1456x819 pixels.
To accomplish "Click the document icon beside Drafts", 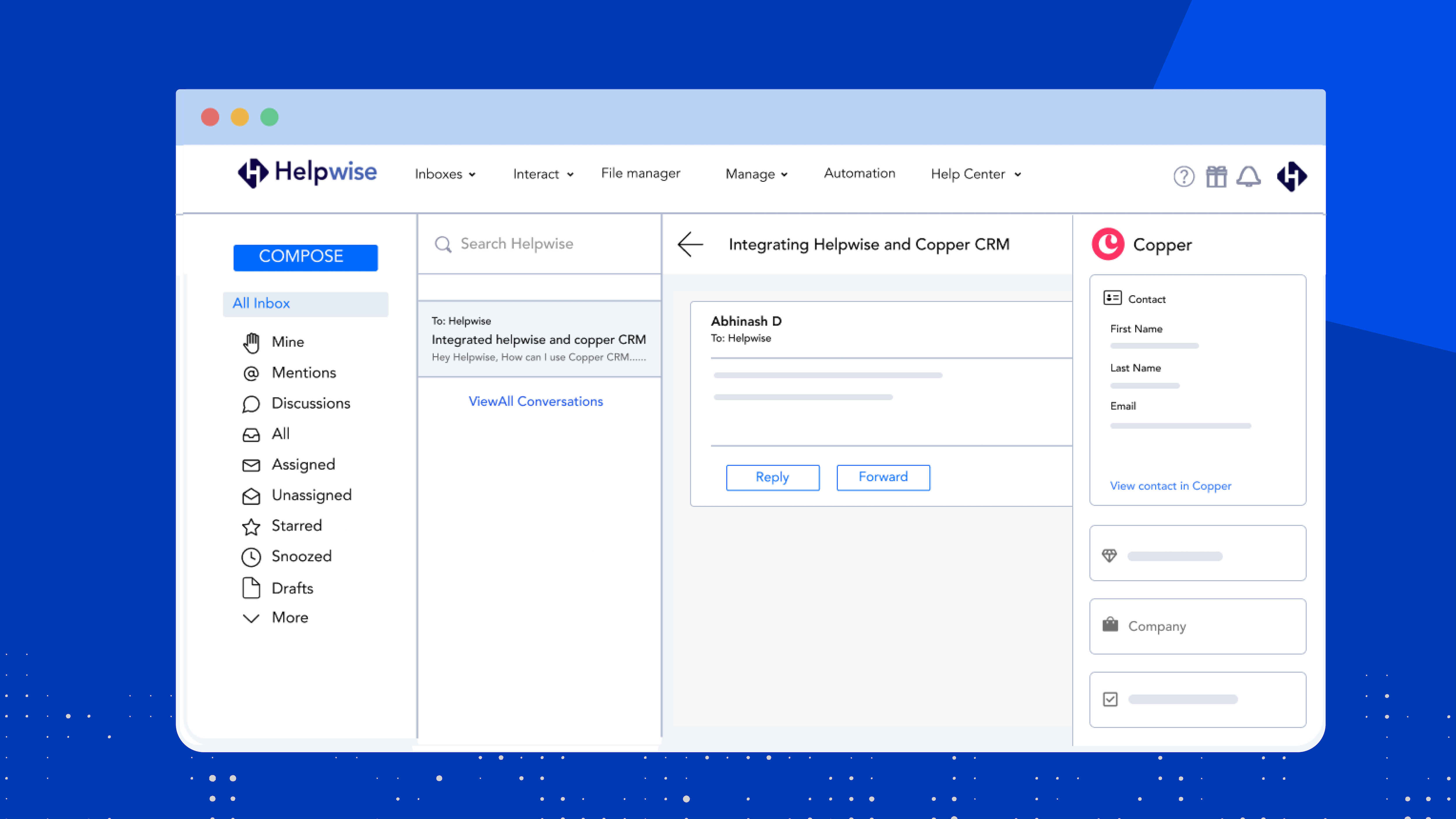I will 251,588.
